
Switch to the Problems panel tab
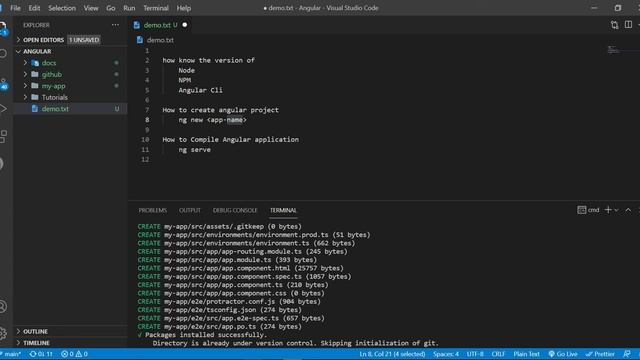click(x=152, y=210)
